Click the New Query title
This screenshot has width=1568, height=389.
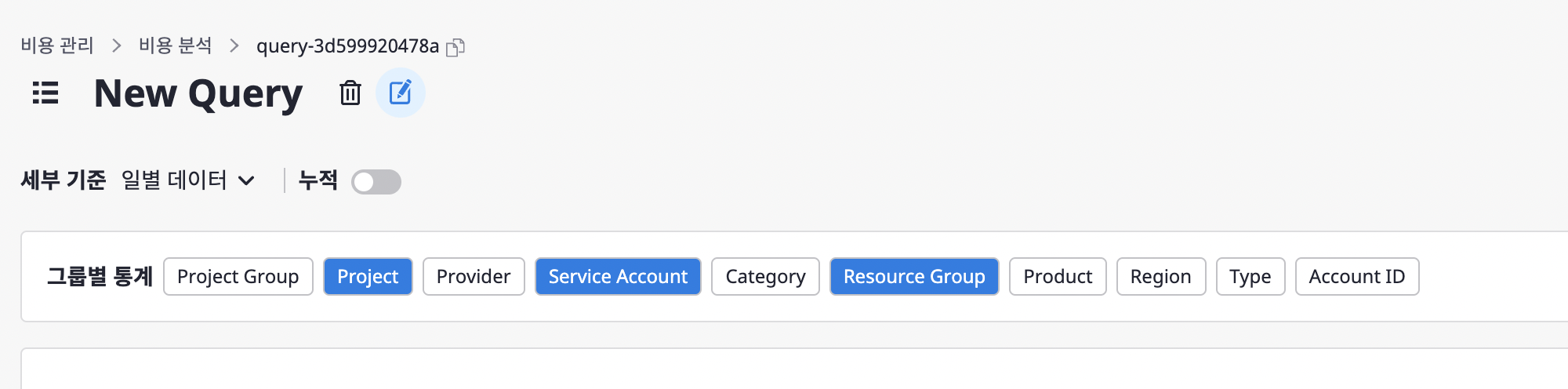[198, 93]
